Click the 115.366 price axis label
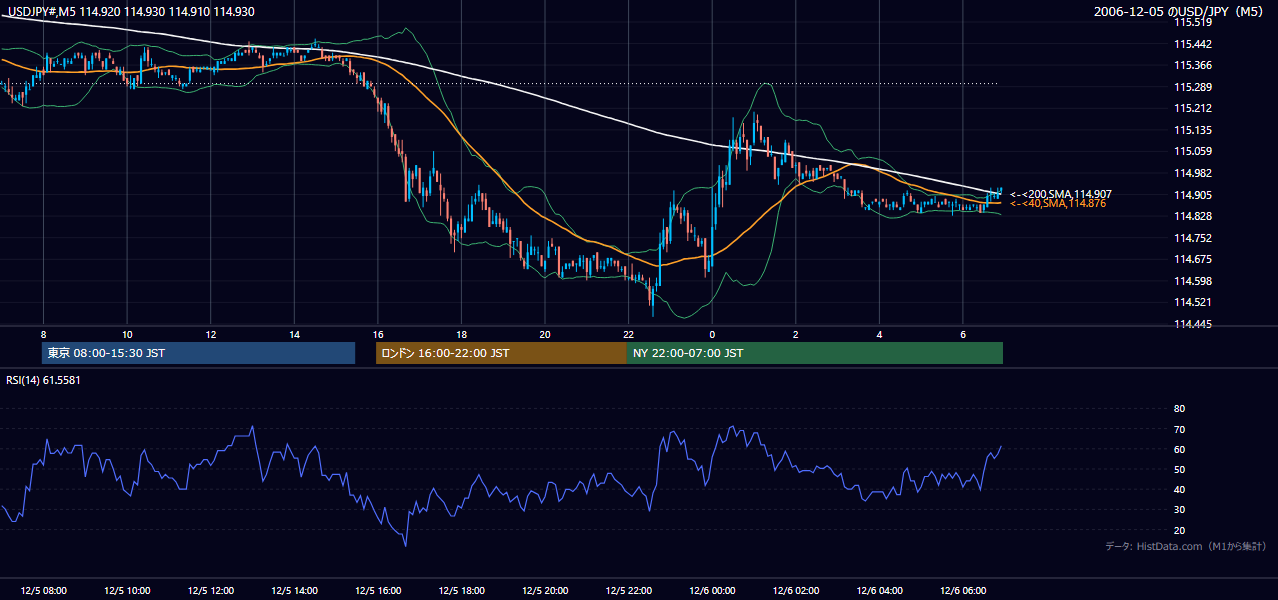The image size is (1278, 600). point(1193,65)
